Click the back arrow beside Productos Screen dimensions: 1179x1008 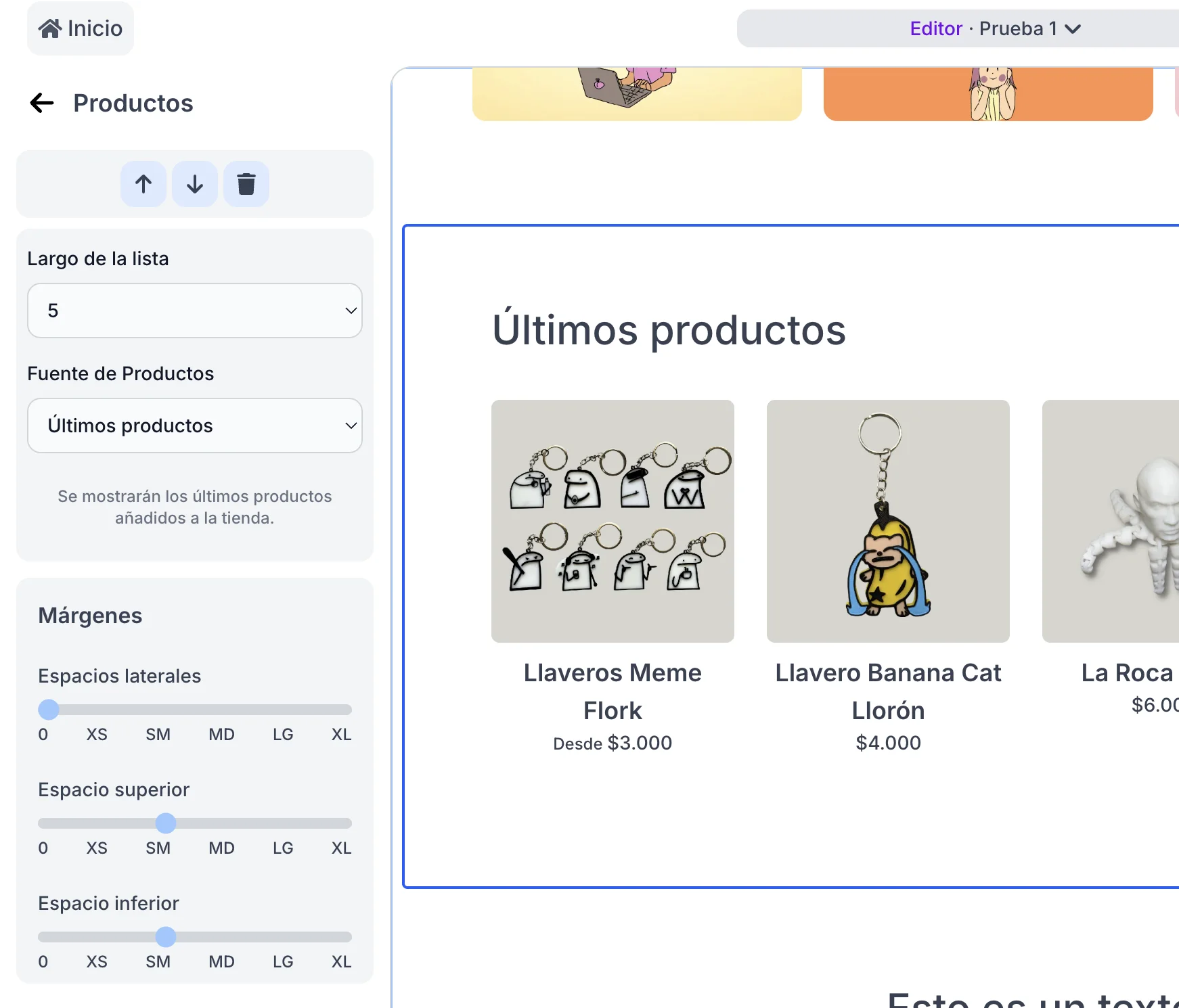(x=42, y=103)
